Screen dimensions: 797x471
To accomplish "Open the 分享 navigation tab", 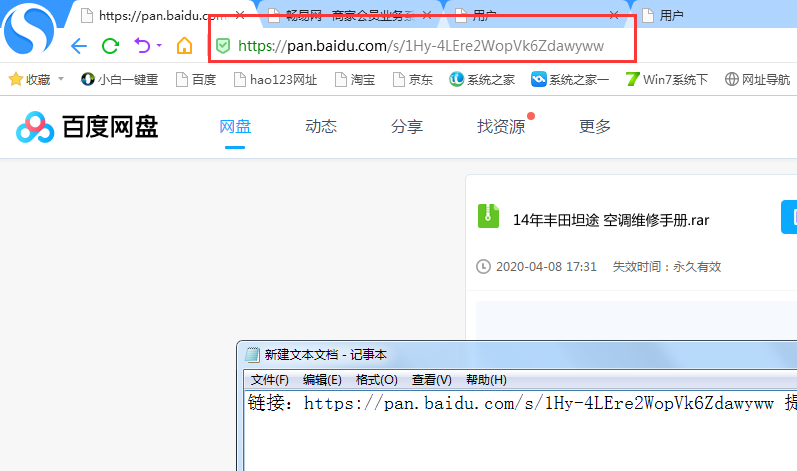I will 407,127.
